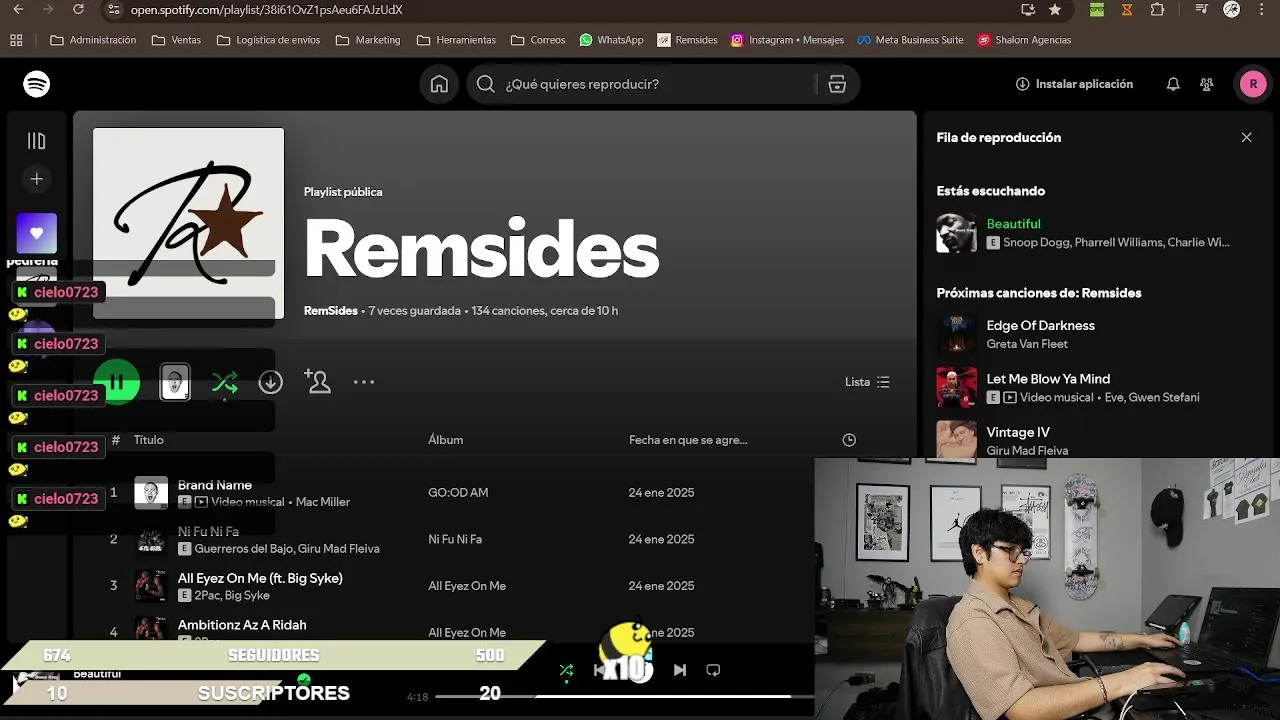Screen dimensions: 1280x720
Task: Invite collaborators to playlist icon
Action: coord(317,382)
